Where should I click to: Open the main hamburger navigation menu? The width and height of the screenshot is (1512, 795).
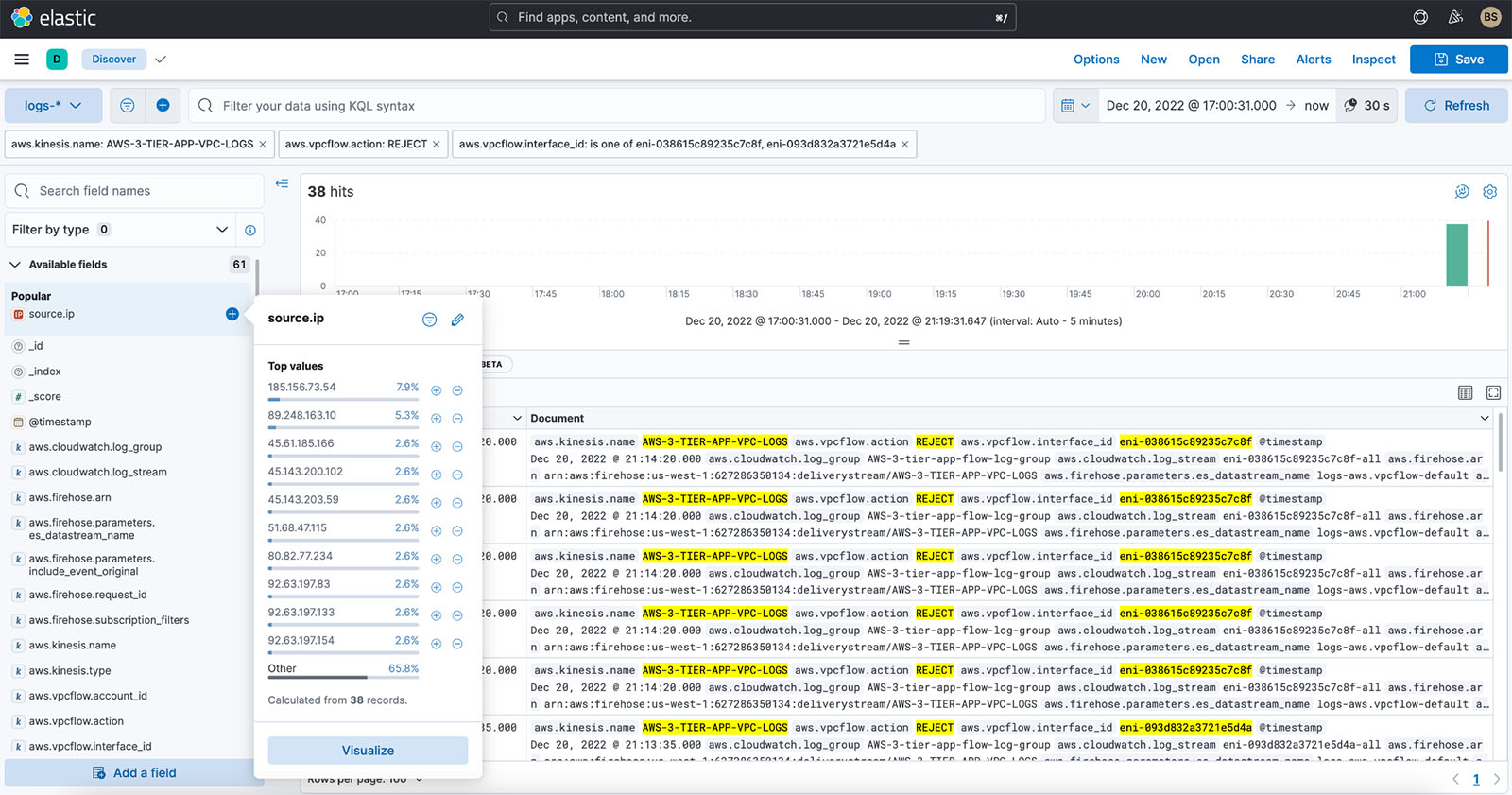[22, 59]
